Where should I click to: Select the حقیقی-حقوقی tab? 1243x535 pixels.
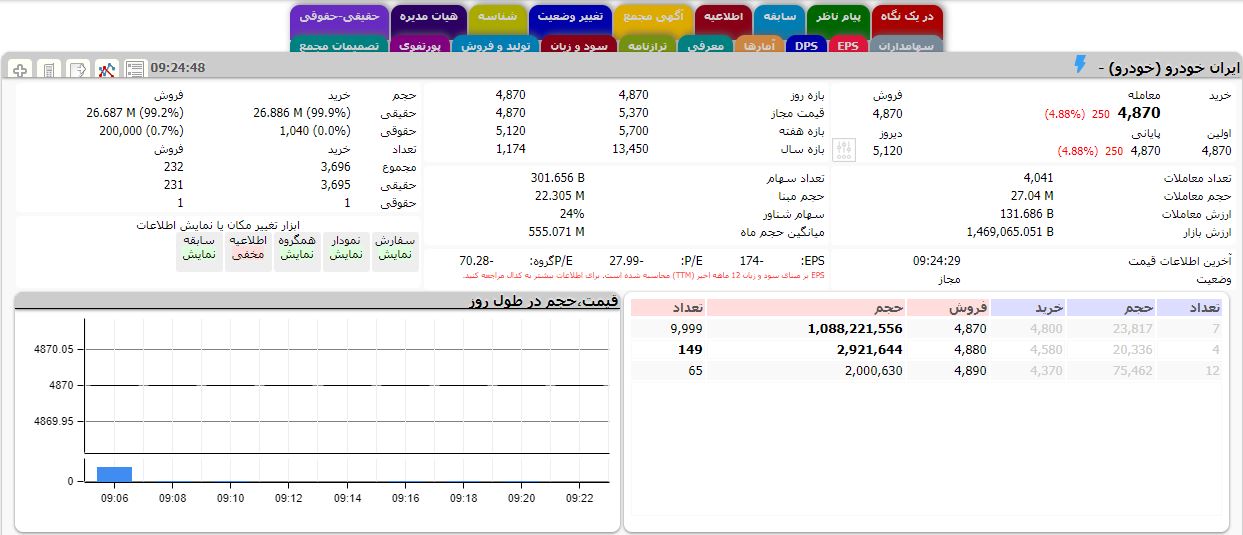339,18
